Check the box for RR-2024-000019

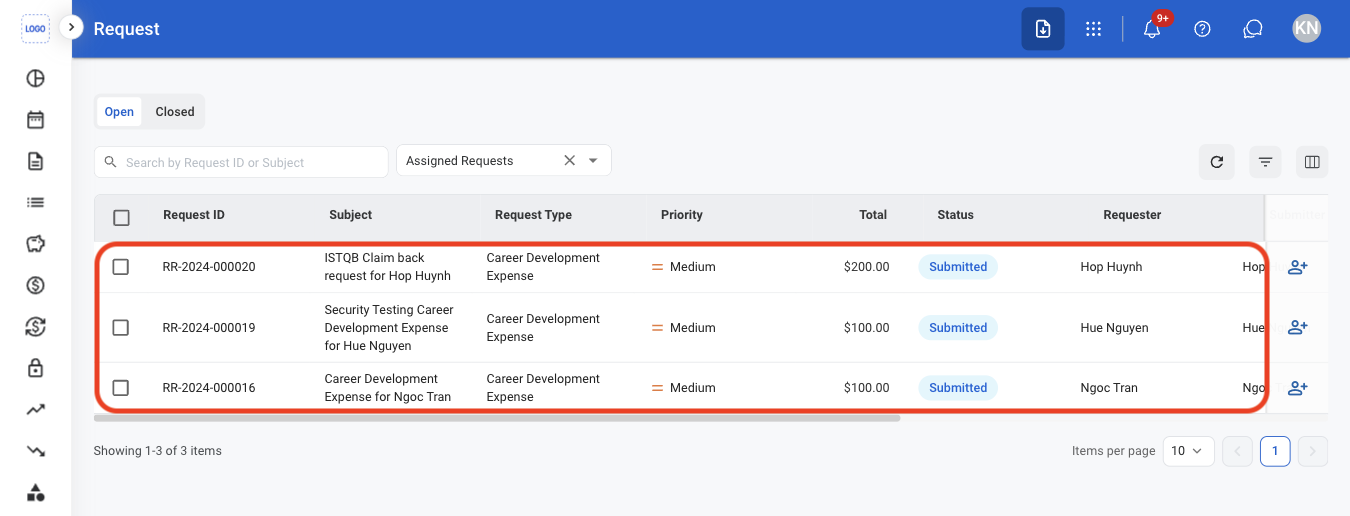121,327
